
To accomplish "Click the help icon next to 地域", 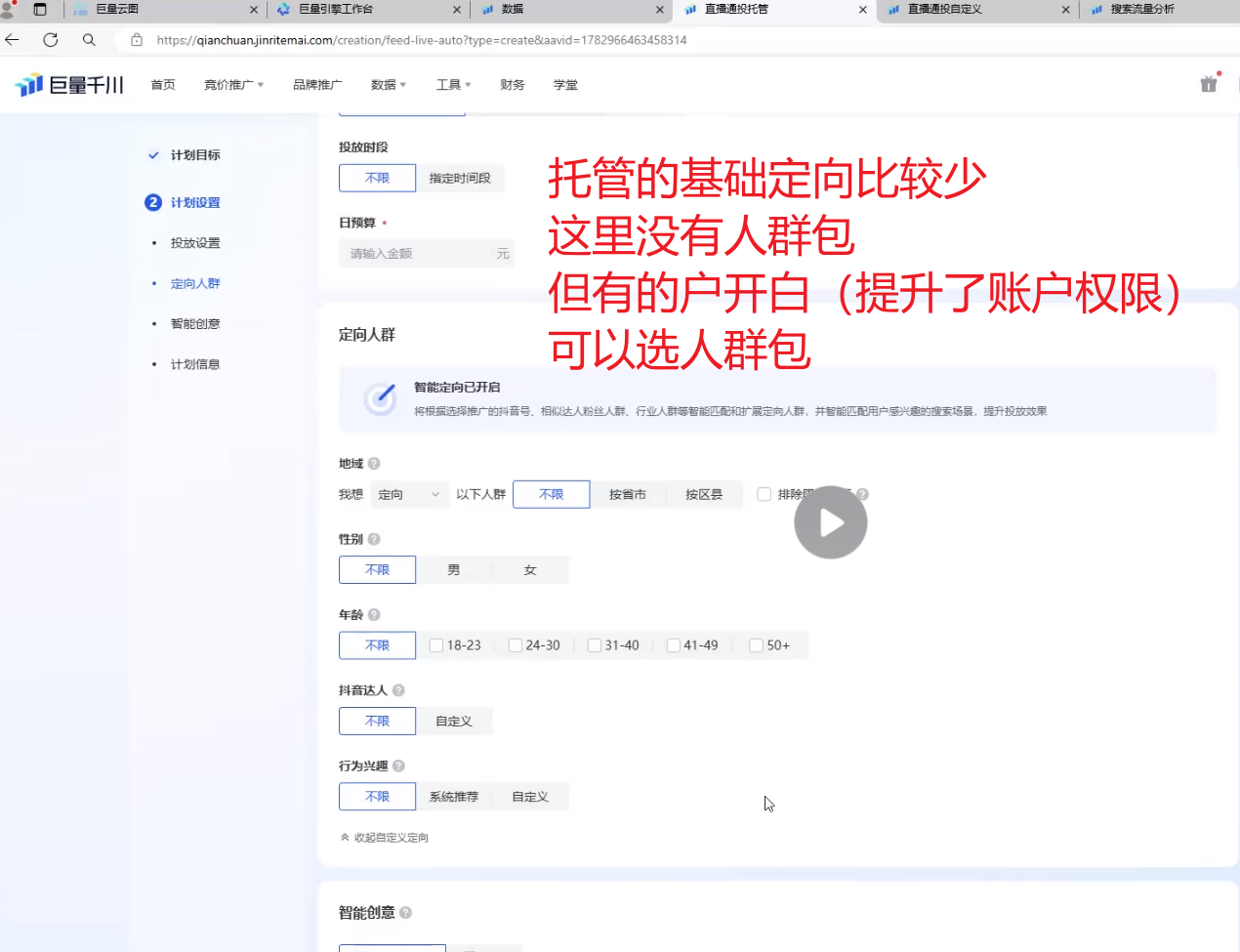I will point(374,464).
